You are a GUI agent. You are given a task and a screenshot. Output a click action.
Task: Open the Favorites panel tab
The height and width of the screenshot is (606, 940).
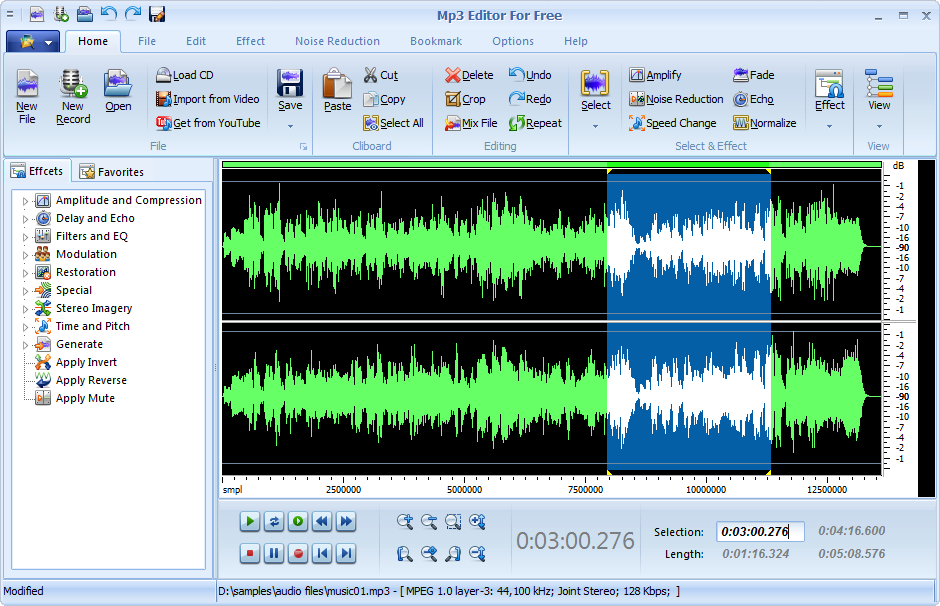click(111, 171)
